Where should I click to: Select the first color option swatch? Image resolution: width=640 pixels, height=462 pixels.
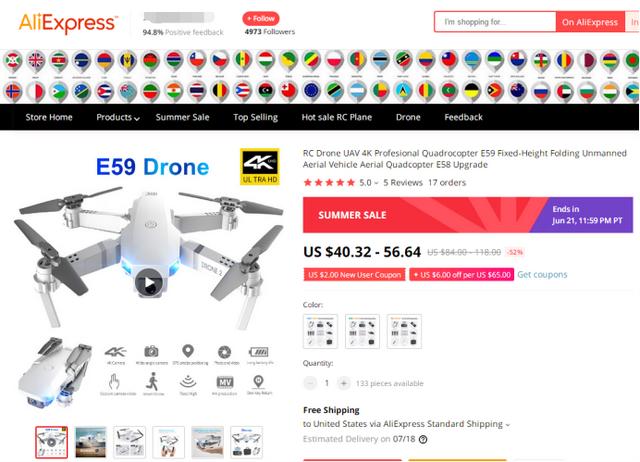(x=320, y=331)
